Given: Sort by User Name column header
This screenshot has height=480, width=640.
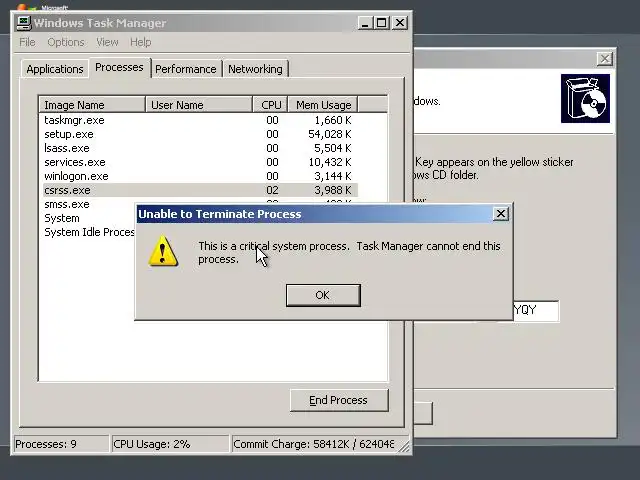Looking at the screenshot, I should click(199, 105).
